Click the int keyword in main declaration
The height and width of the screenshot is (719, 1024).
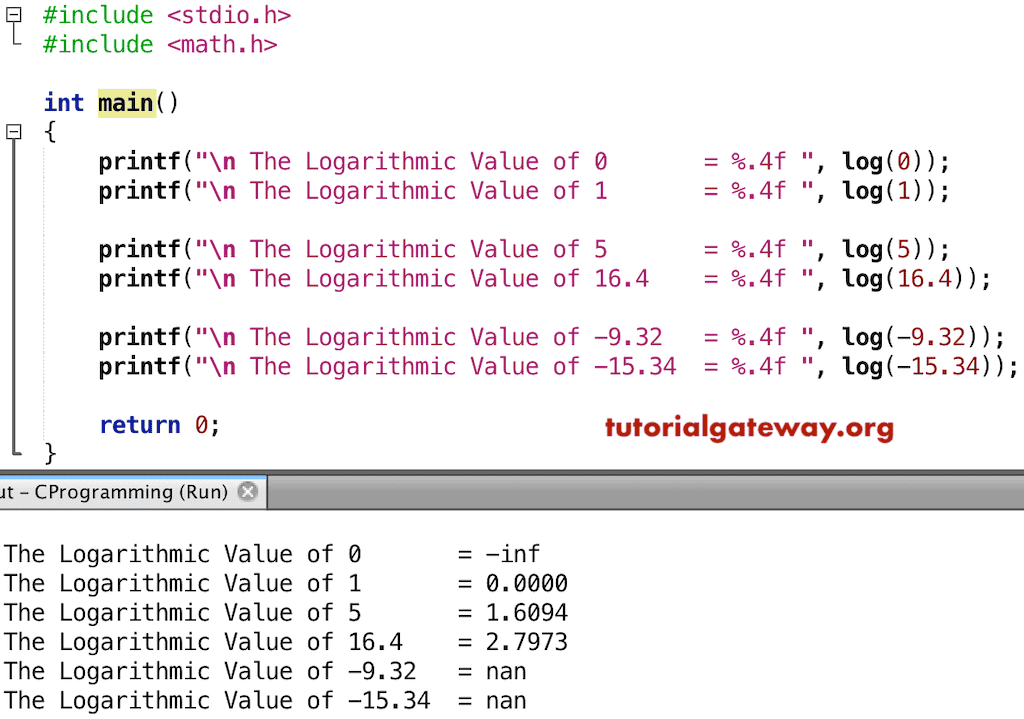[62, 102]
